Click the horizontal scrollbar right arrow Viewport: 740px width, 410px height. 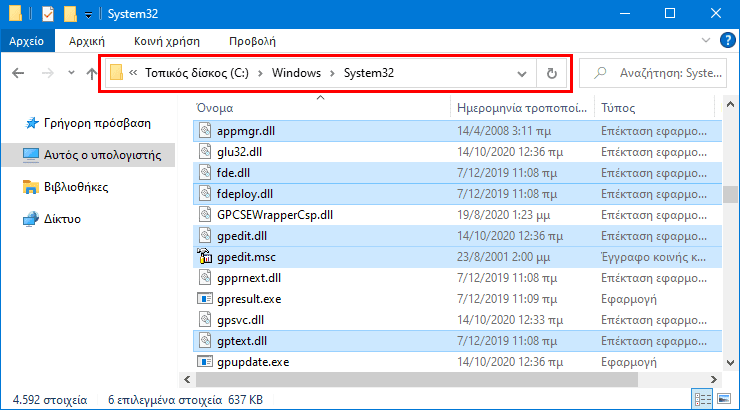[x=714, y=379]
